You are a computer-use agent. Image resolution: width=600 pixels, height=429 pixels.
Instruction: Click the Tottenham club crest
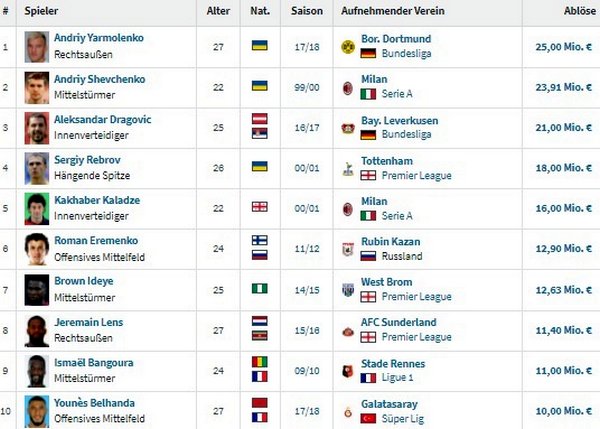[x=347, y=167]
